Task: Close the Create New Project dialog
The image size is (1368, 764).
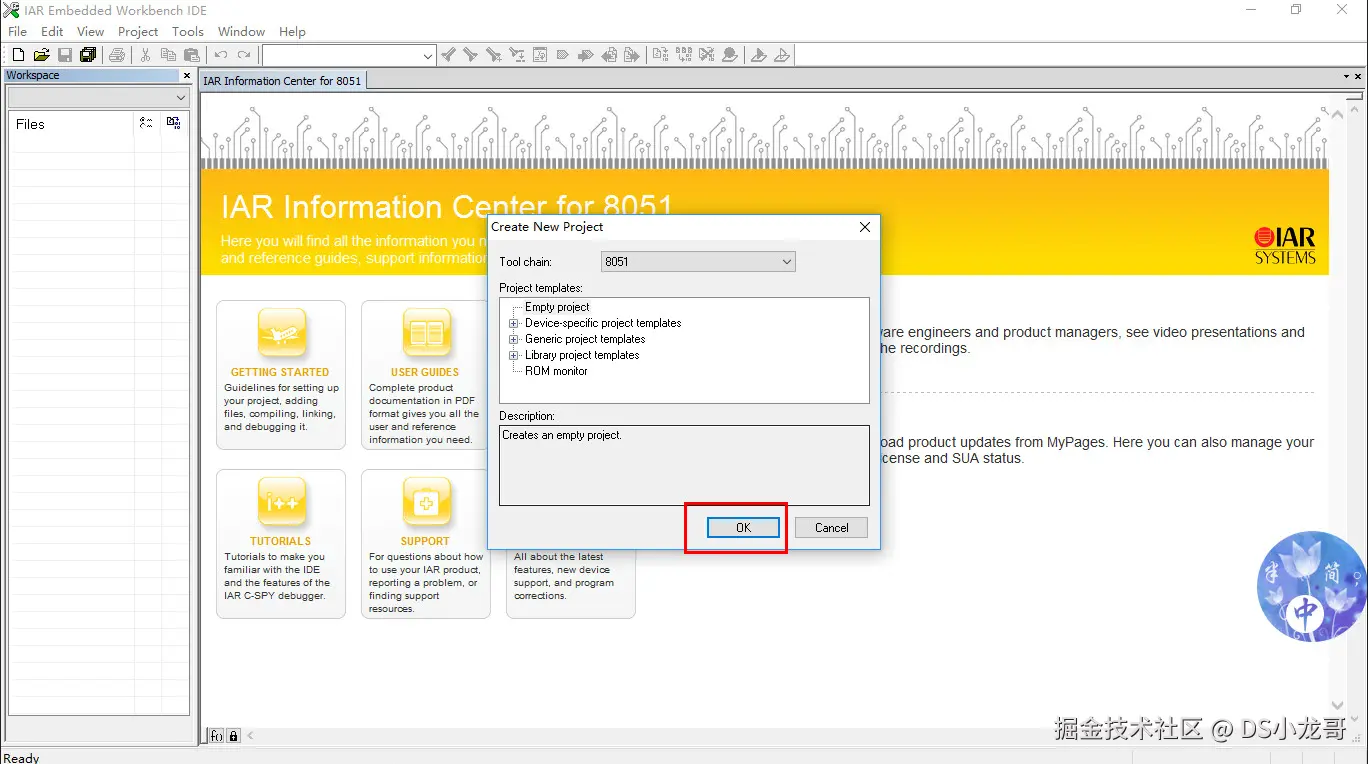Action: (x=865, y=227)
